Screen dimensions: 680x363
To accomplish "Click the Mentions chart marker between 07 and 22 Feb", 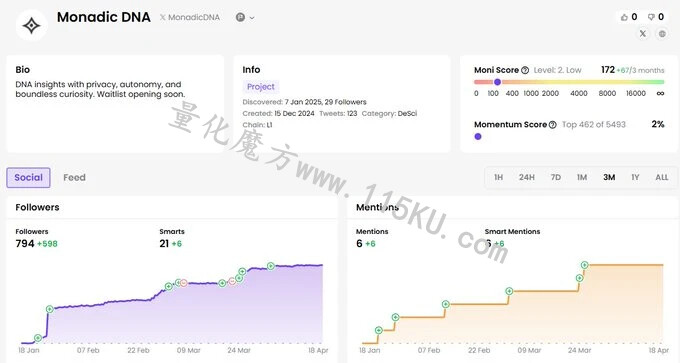I will (445, 304).
